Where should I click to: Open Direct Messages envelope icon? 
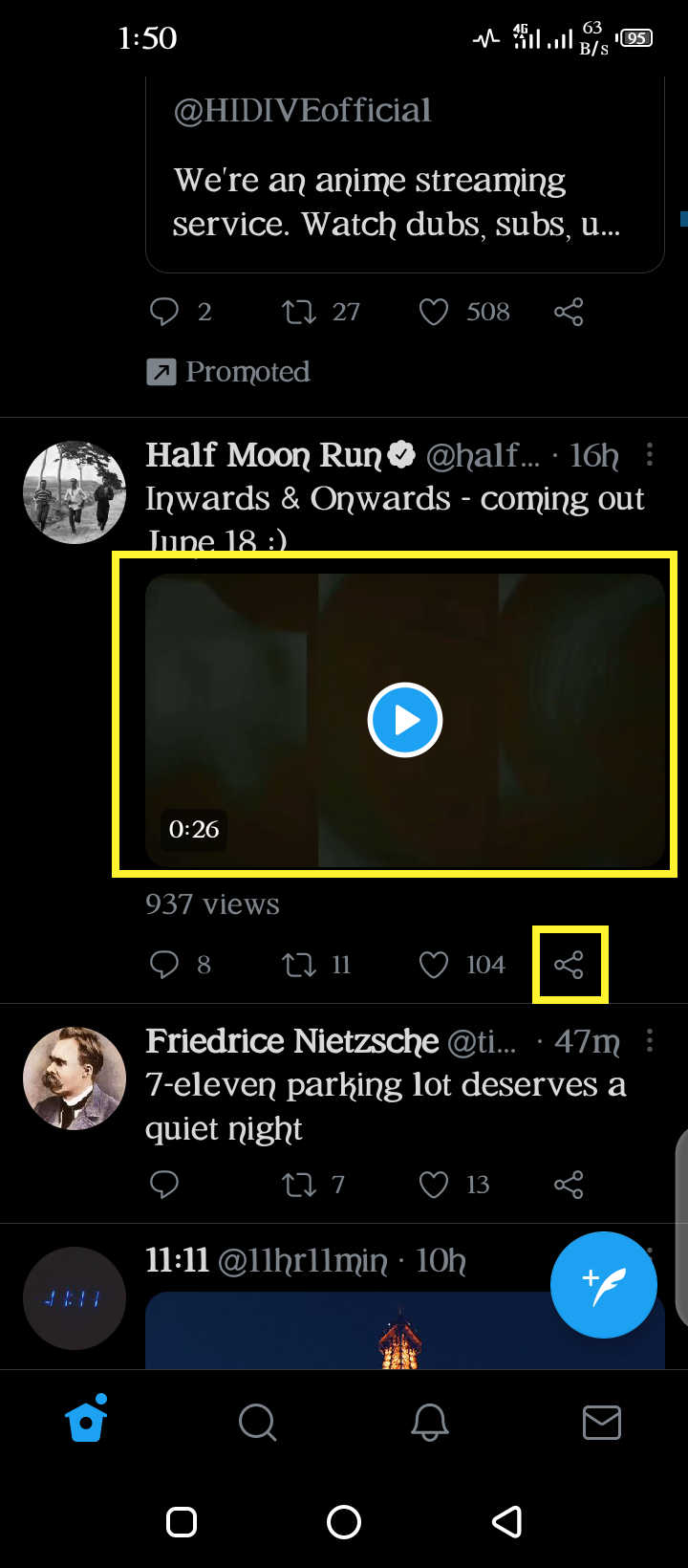601,1422
